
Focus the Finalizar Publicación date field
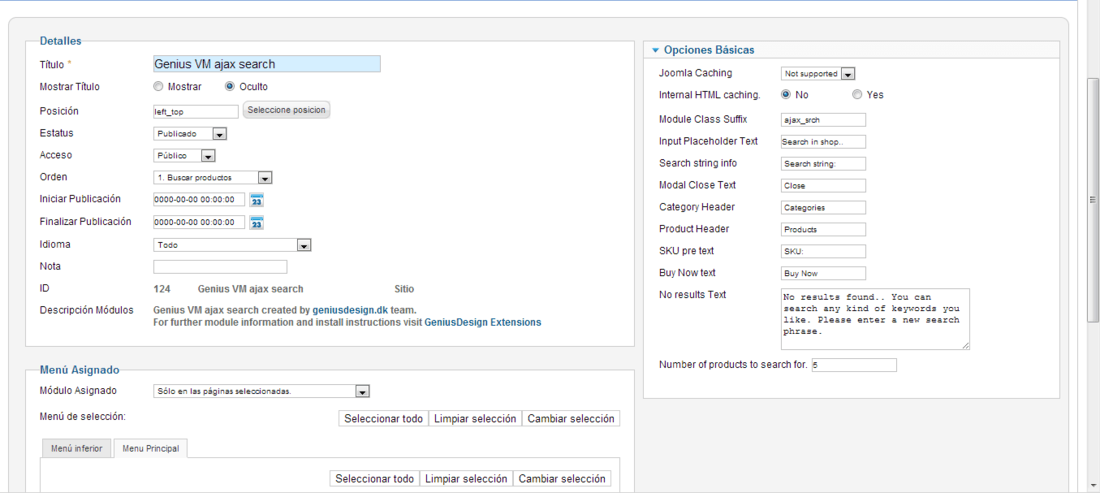[x=199, y=222]
